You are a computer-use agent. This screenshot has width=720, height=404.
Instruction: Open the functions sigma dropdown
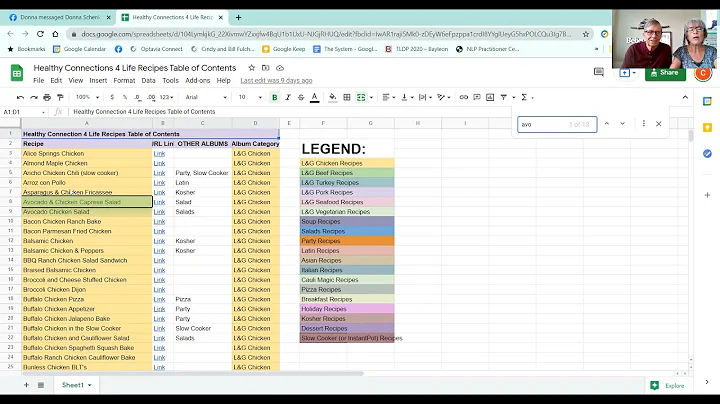527,97
